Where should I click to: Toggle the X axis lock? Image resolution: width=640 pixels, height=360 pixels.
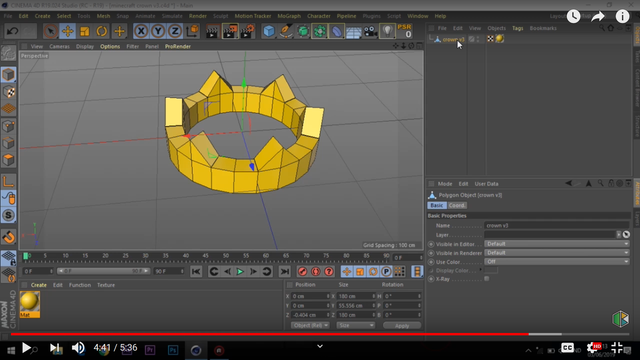coord(141,31)
